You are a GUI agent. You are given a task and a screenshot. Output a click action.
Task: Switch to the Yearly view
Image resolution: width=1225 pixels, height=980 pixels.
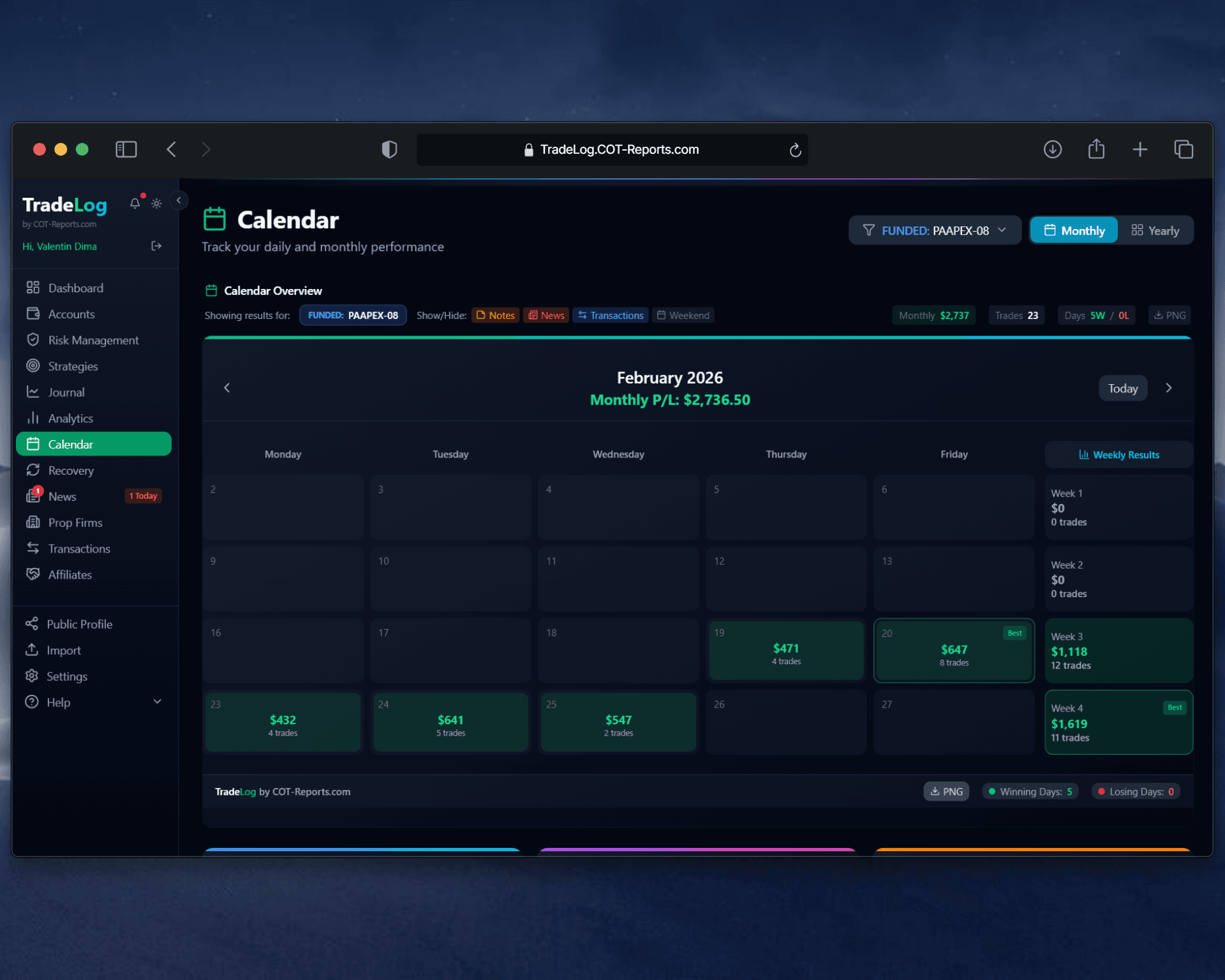coord(1155,230)
